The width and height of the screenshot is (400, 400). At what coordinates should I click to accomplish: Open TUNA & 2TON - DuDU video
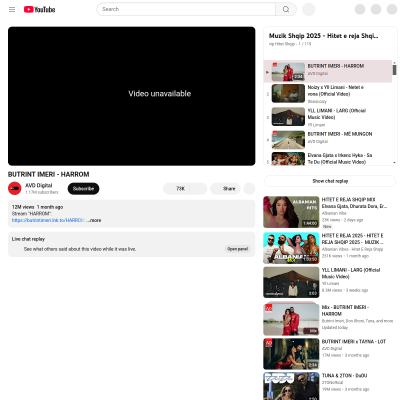[x=344, y=376]
